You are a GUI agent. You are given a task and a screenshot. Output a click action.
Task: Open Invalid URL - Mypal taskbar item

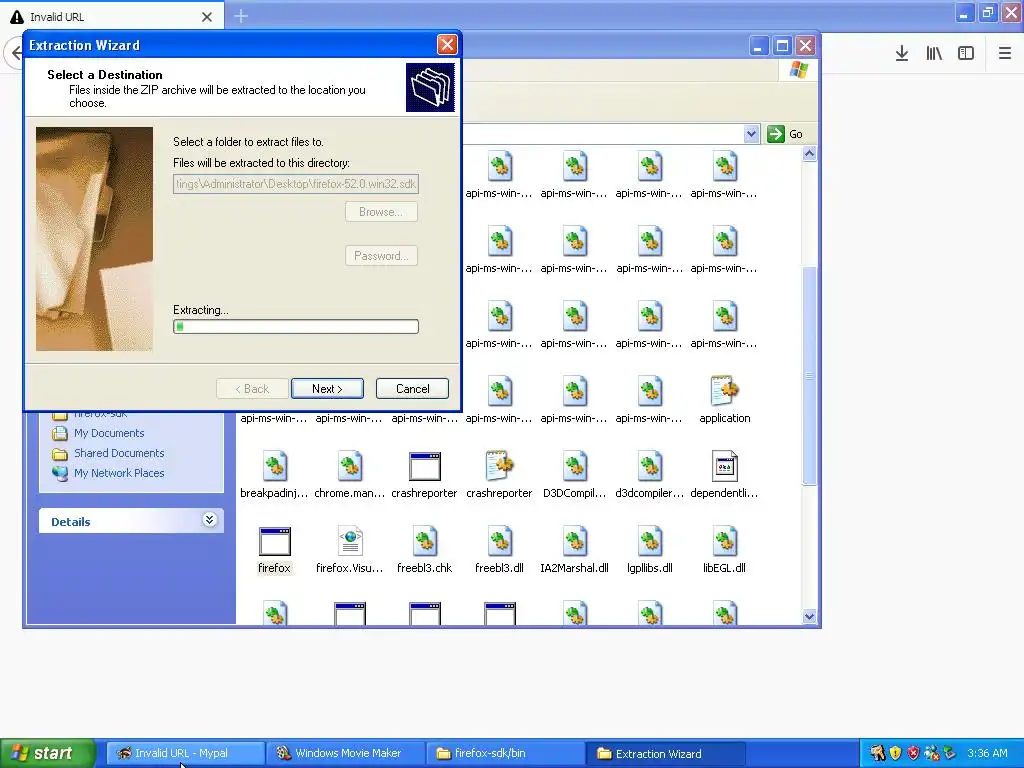[185, 753]
